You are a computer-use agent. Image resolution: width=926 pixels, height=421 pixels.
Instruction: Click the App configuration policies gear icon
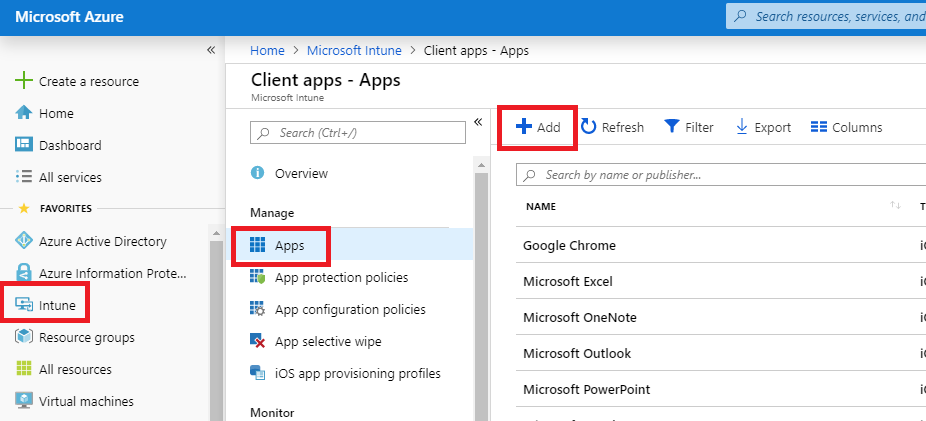(x=257, y=309)
